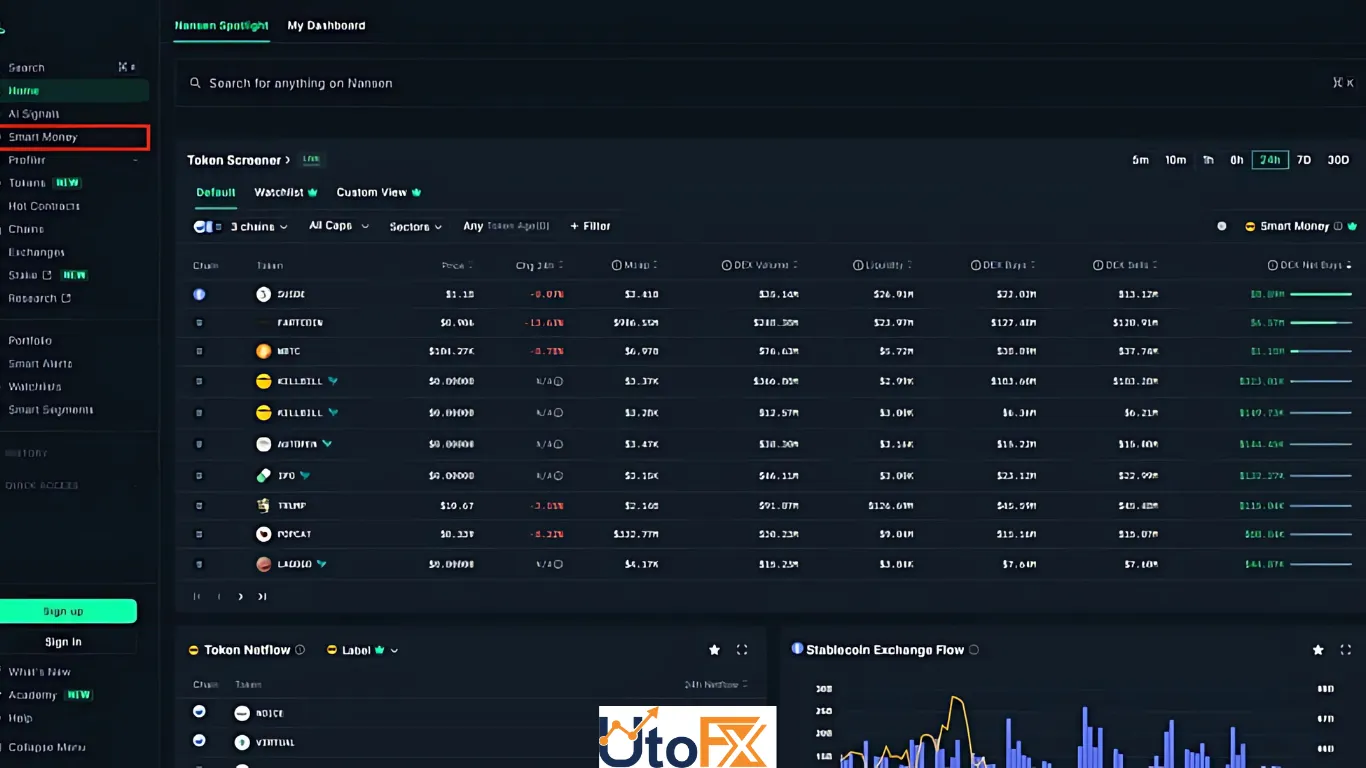This screenshot has height=768, width=1366.
Task: Click the TRUMP token icon
Action: click(x=264, y=505)
